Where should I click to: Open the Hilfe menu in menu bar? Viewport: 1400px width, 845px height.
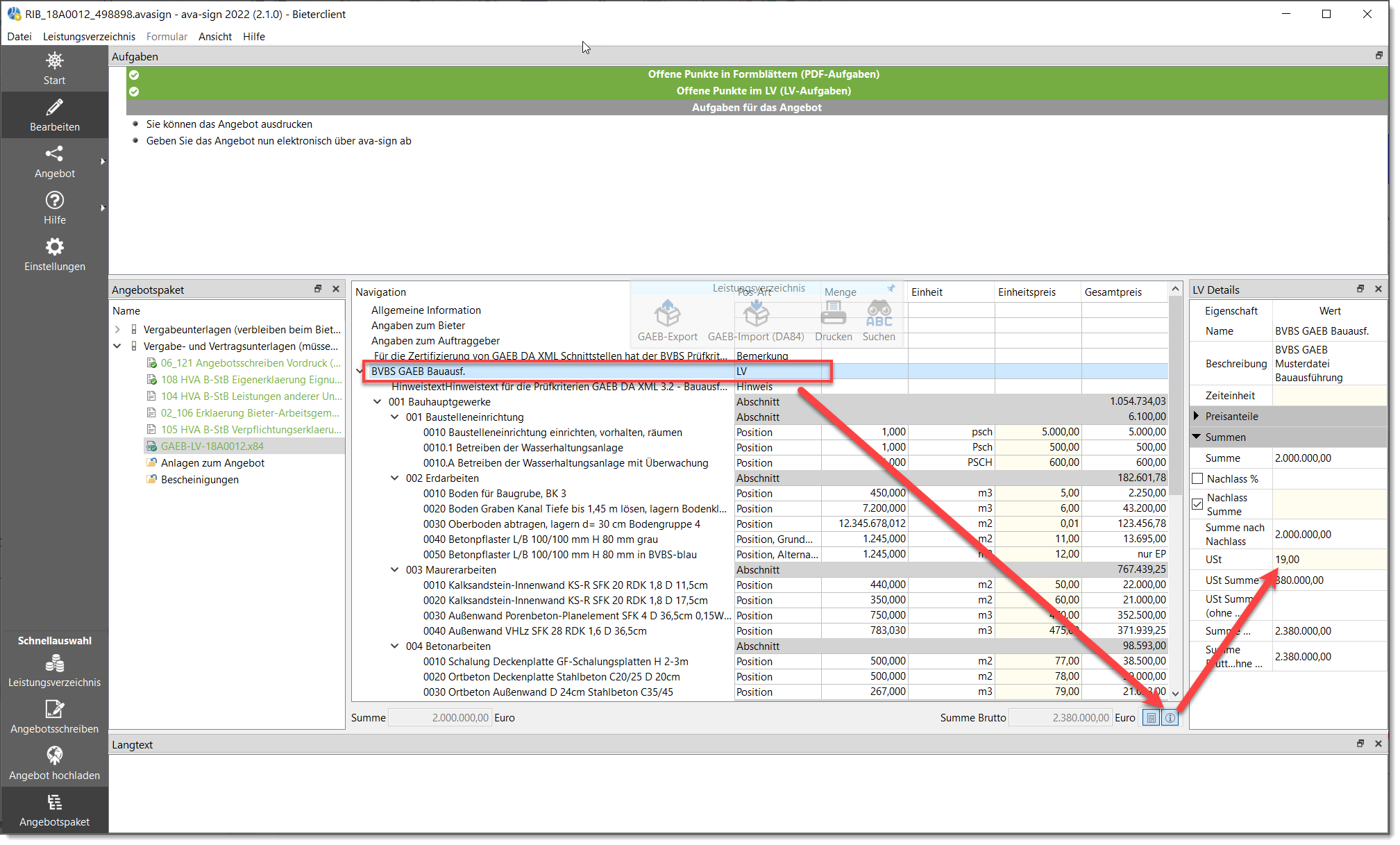pos(254,36)
